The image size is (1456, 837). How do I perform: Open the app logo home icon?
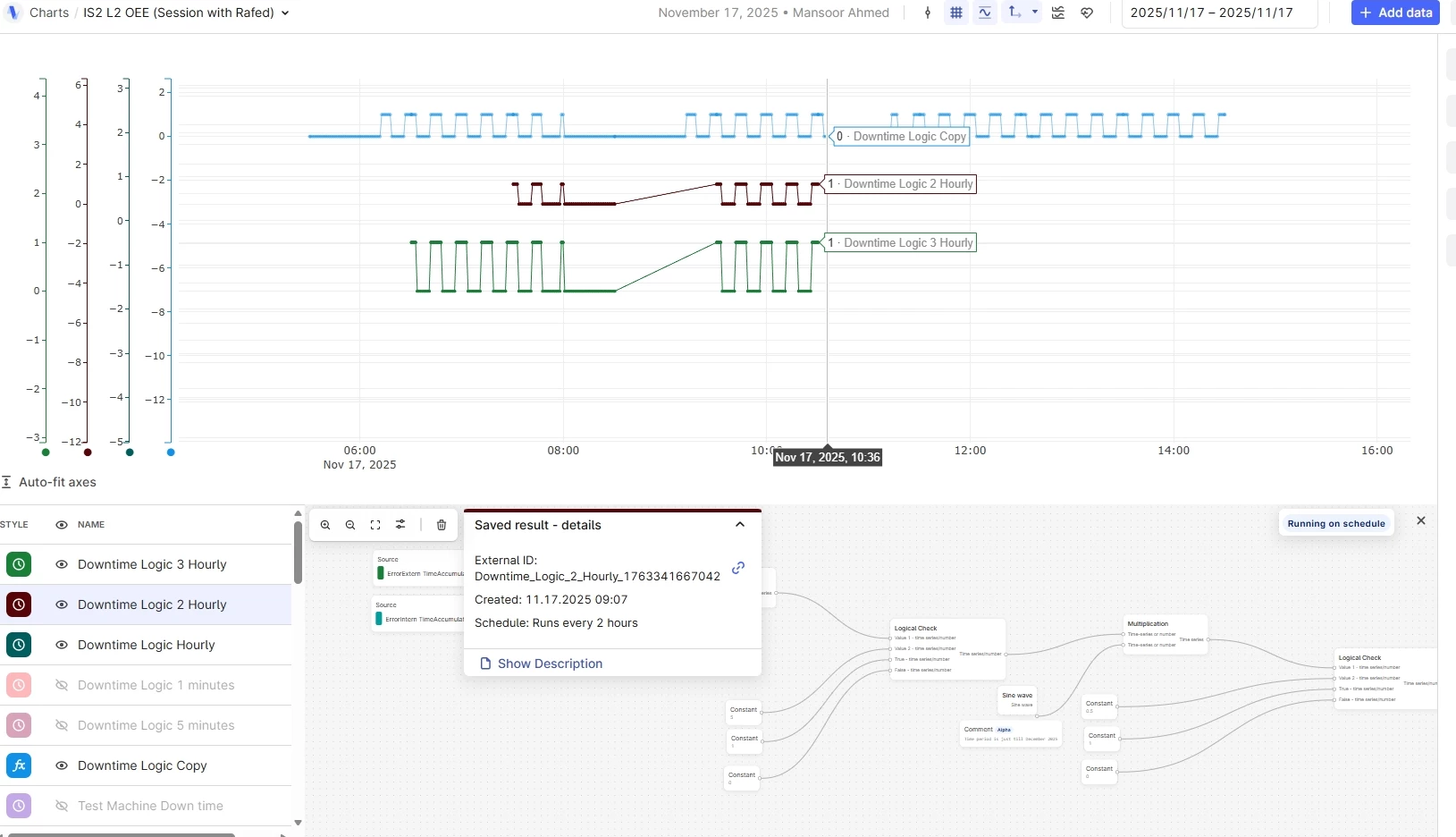tap(13, 13)
